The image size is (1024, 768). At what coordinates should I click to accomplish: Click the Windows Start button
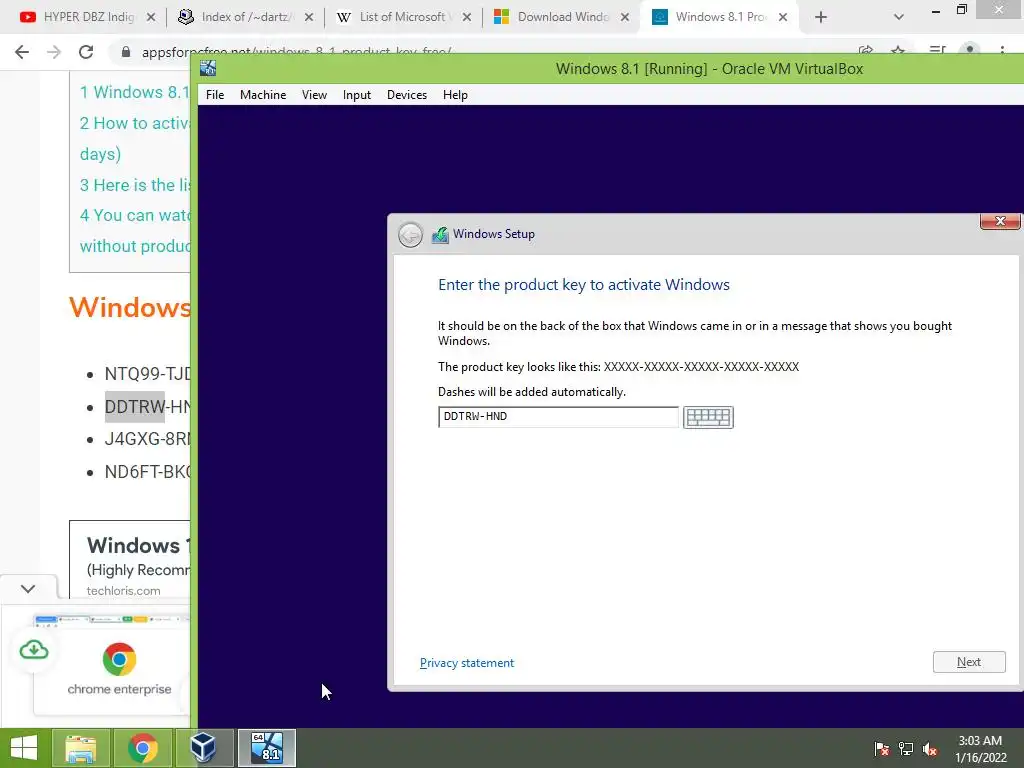[x=24, y=747]
